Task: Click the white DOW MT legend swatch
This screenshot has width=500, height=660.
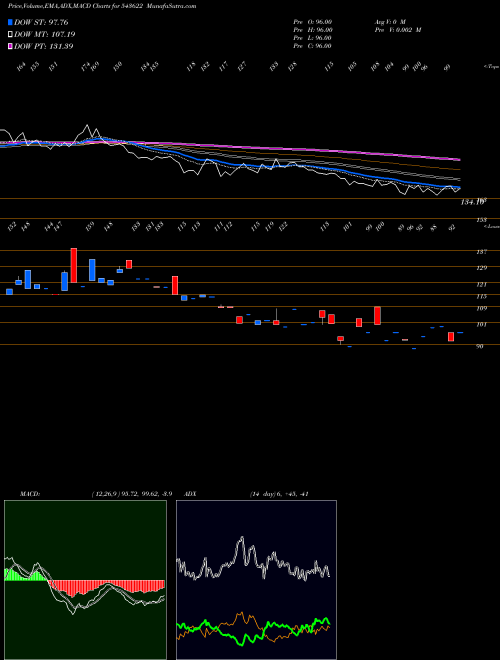Action: click(x=10, y=35)
